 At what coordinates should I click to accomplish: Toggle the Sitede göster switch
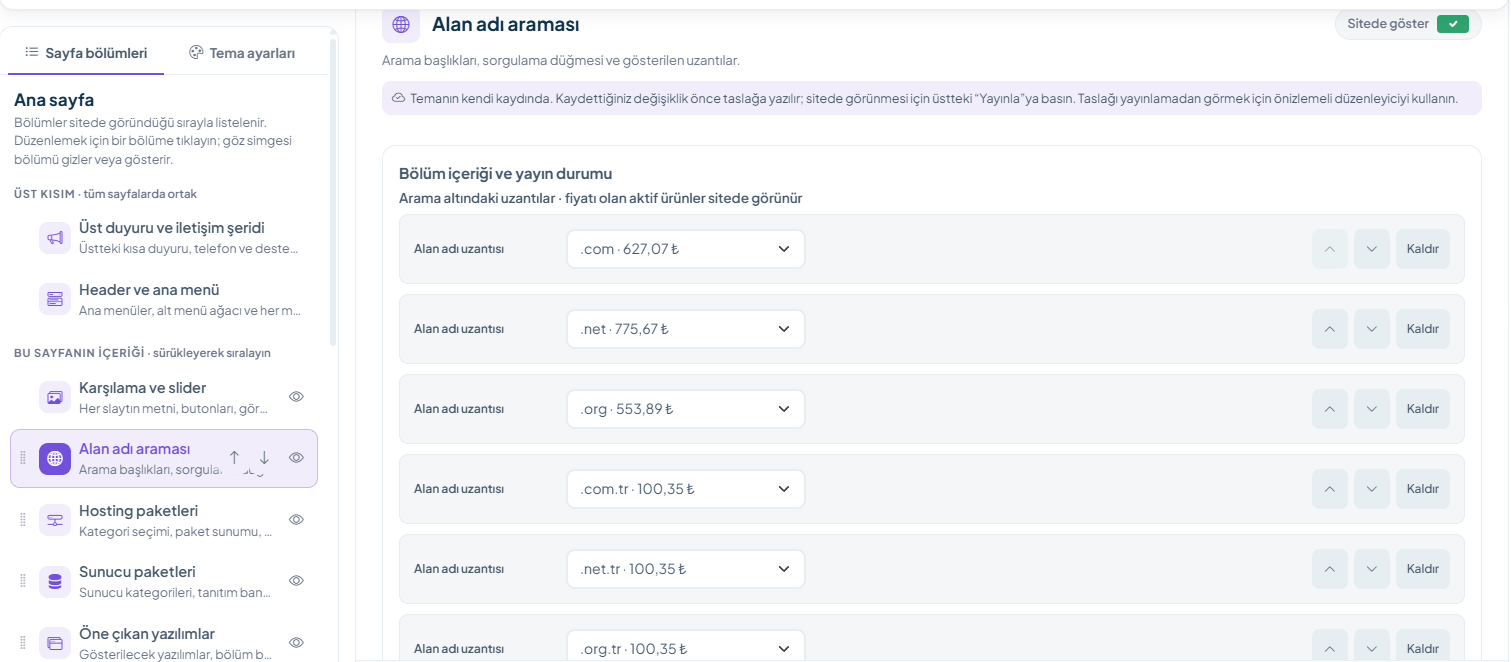[x=1452, y=24]
